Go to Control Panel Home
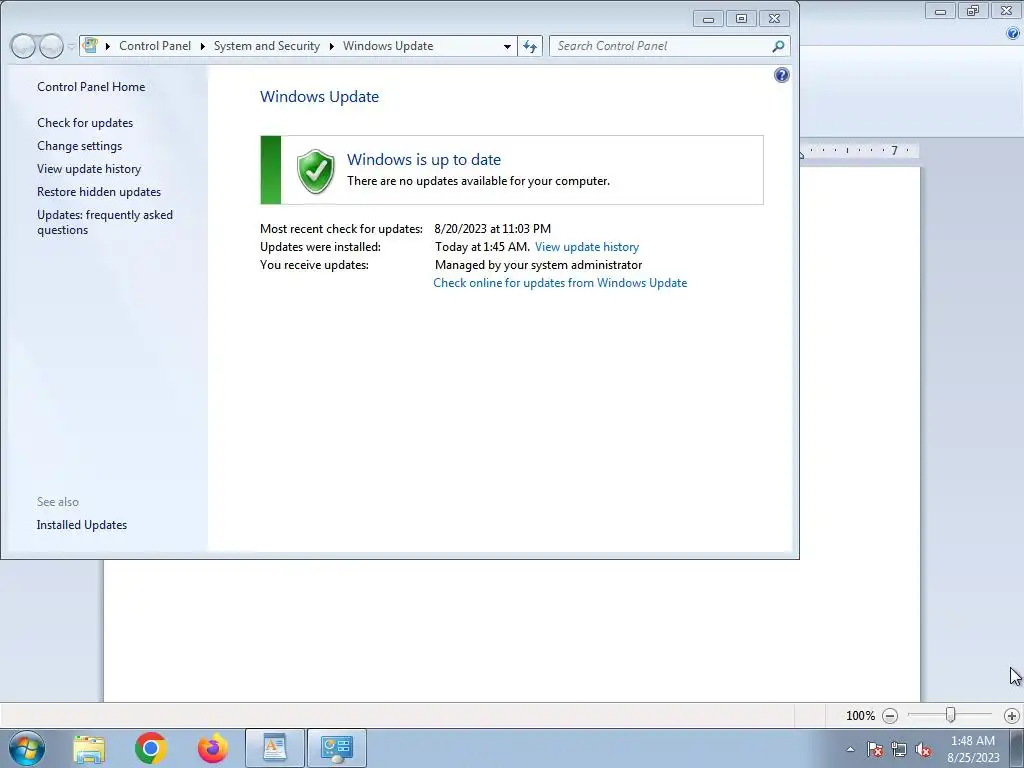 (x=91, y=87)
